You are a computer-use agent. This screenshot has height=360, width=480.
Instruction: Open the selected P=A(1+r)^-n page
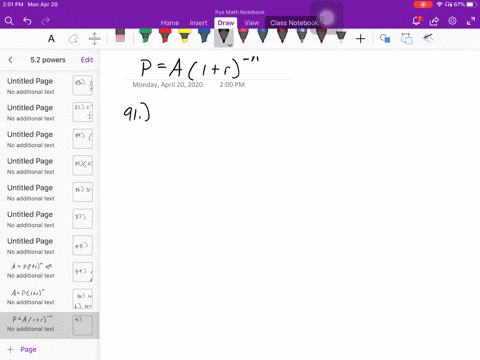click(x=50, y=325)
